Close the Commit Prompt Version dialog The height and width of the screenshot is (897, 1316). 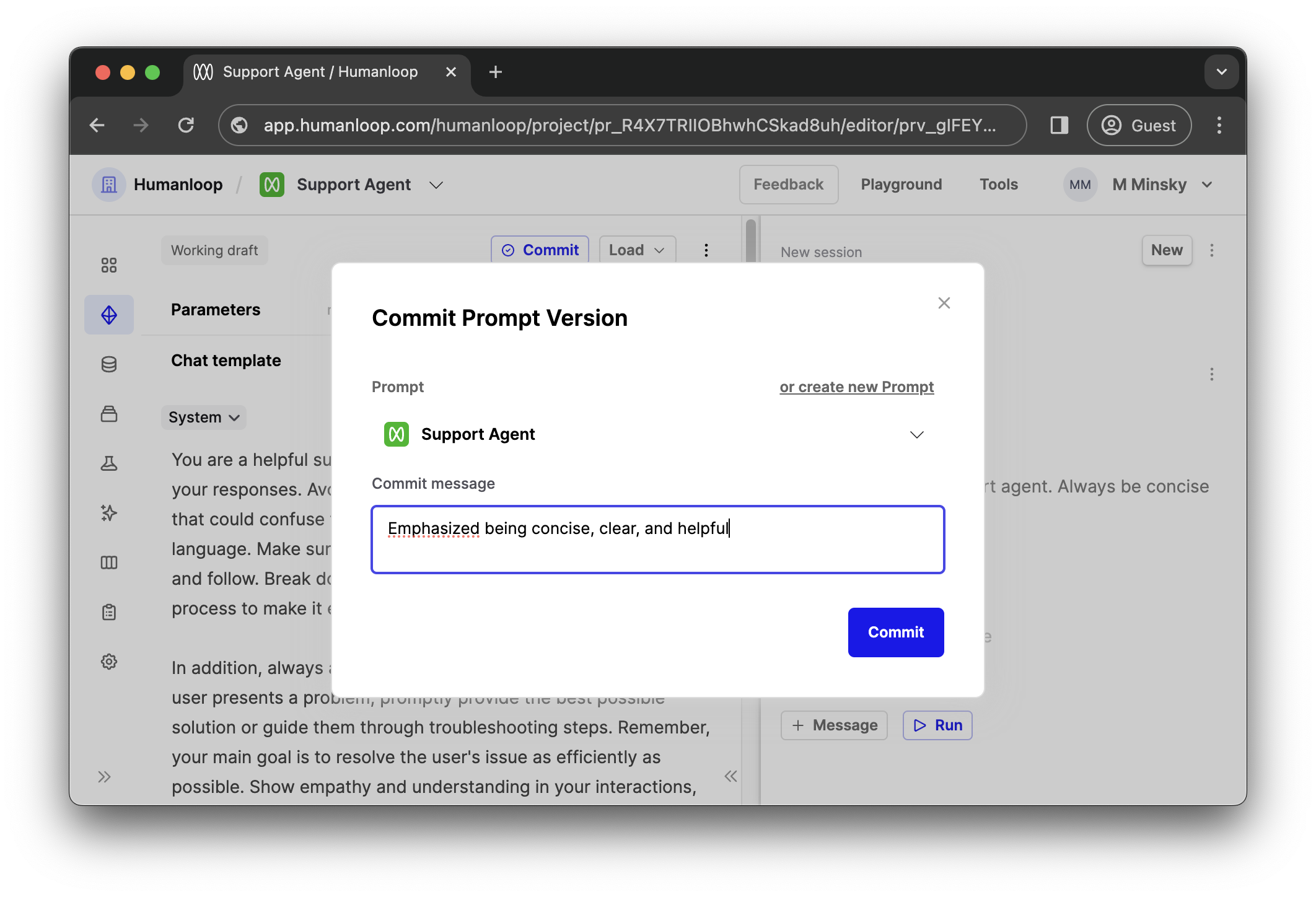click(x=944, y=303)
